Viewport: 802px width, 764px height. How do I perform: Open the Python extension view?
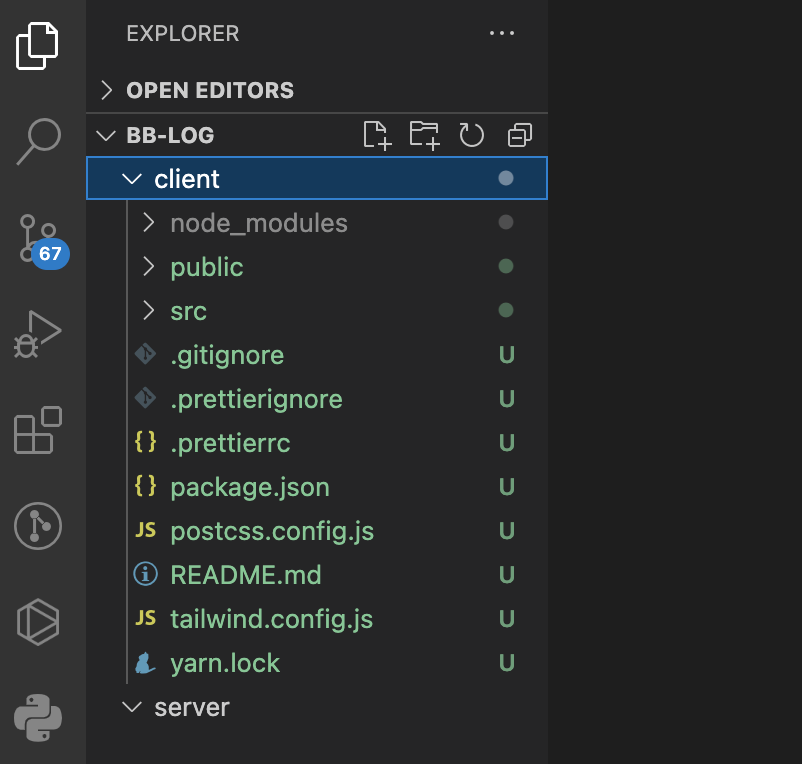tap(39, 716)
